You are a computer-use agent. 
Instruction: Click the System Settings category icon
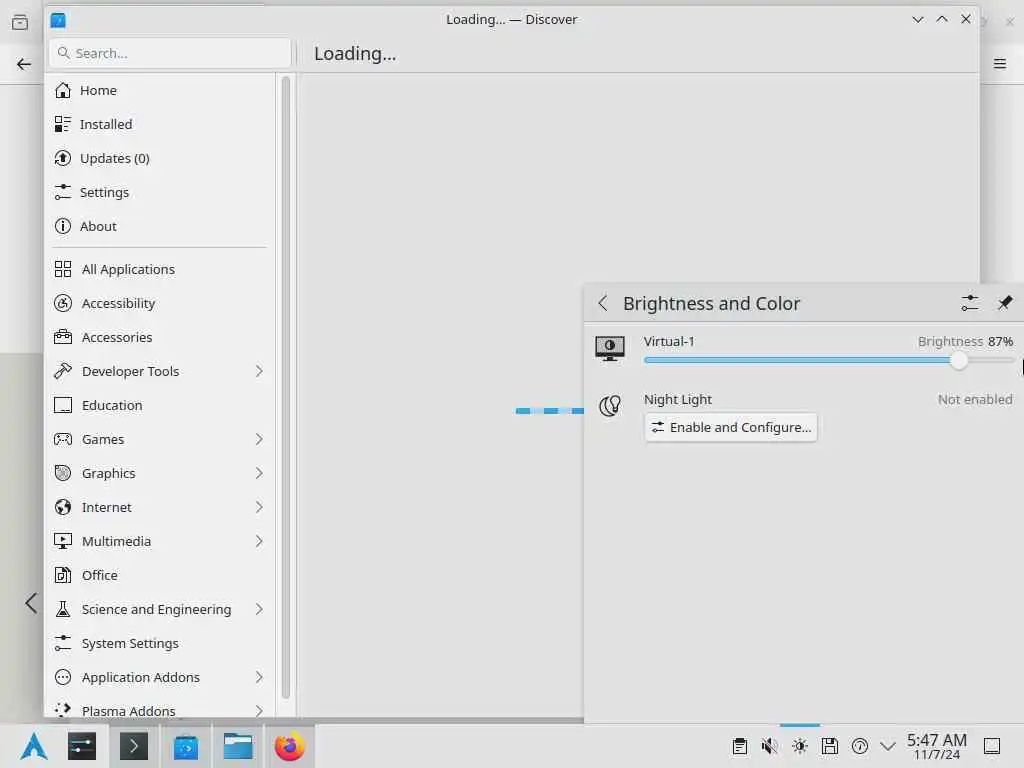click(x=63, y=643)
